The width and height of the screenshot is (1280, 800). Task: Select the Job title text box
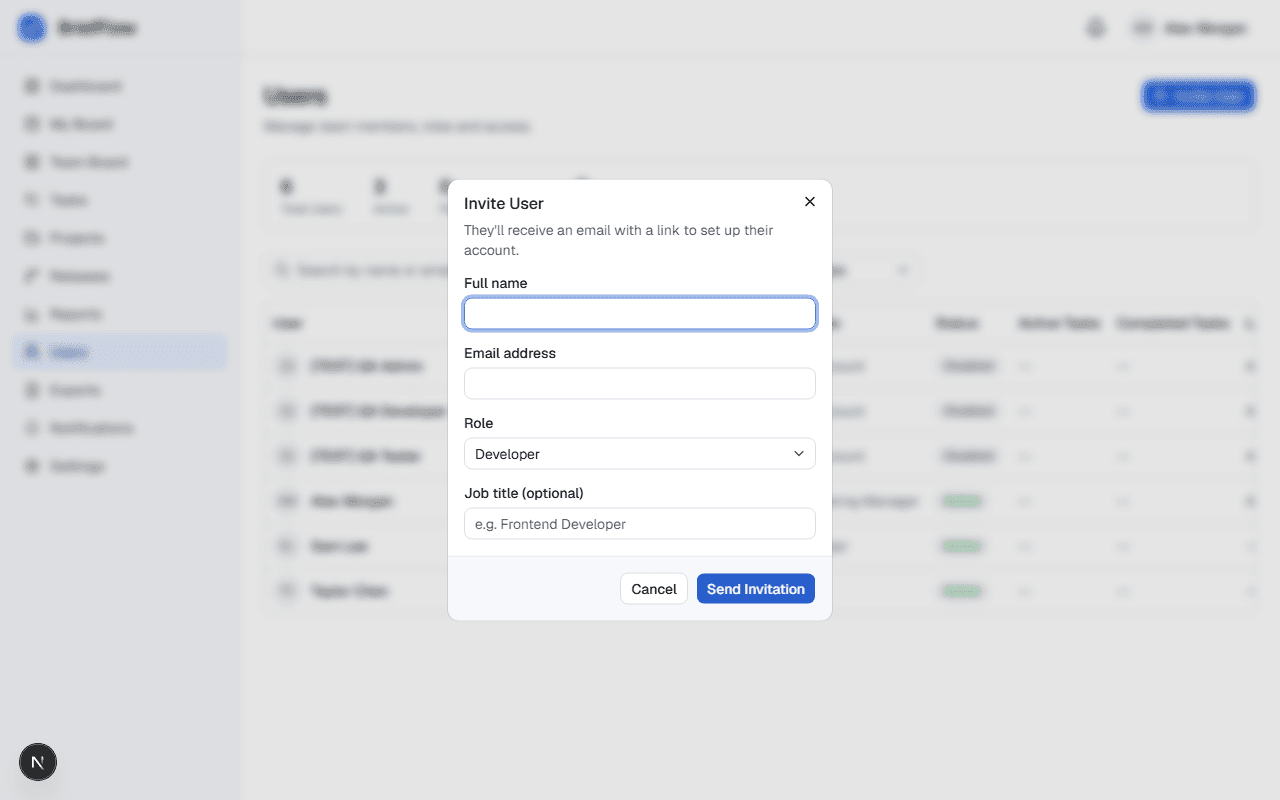pyautogui.click(x=640, y=524)
